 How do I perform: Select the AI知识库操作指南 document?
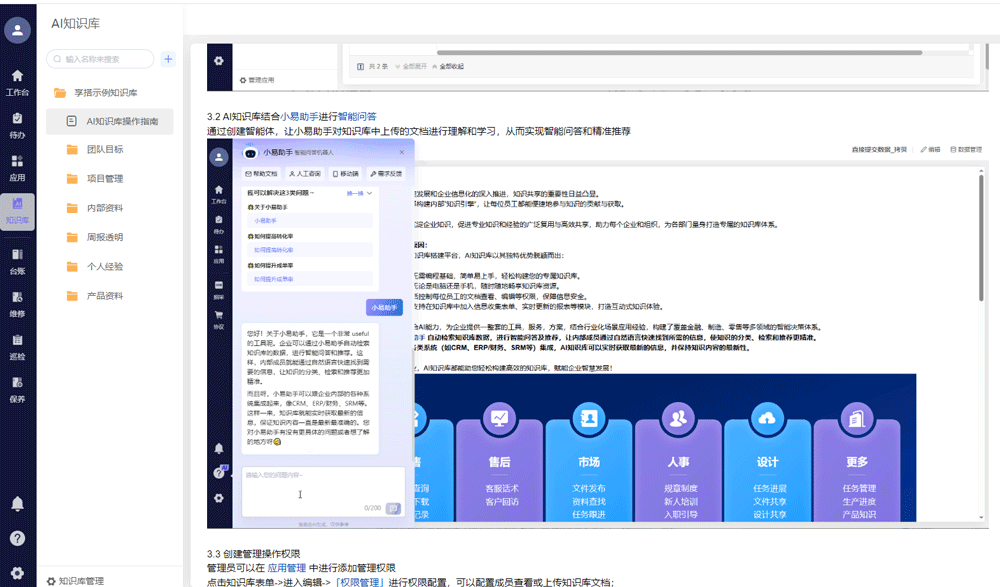point(121,121)
